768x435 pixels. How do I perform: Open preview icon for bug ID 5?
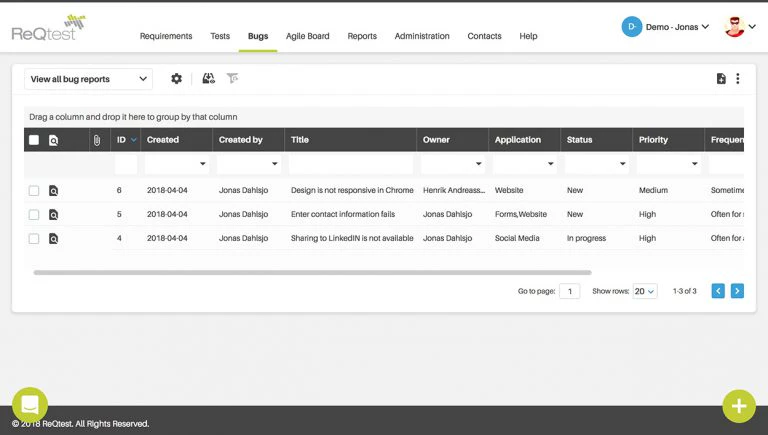click(x=53, y=215)
